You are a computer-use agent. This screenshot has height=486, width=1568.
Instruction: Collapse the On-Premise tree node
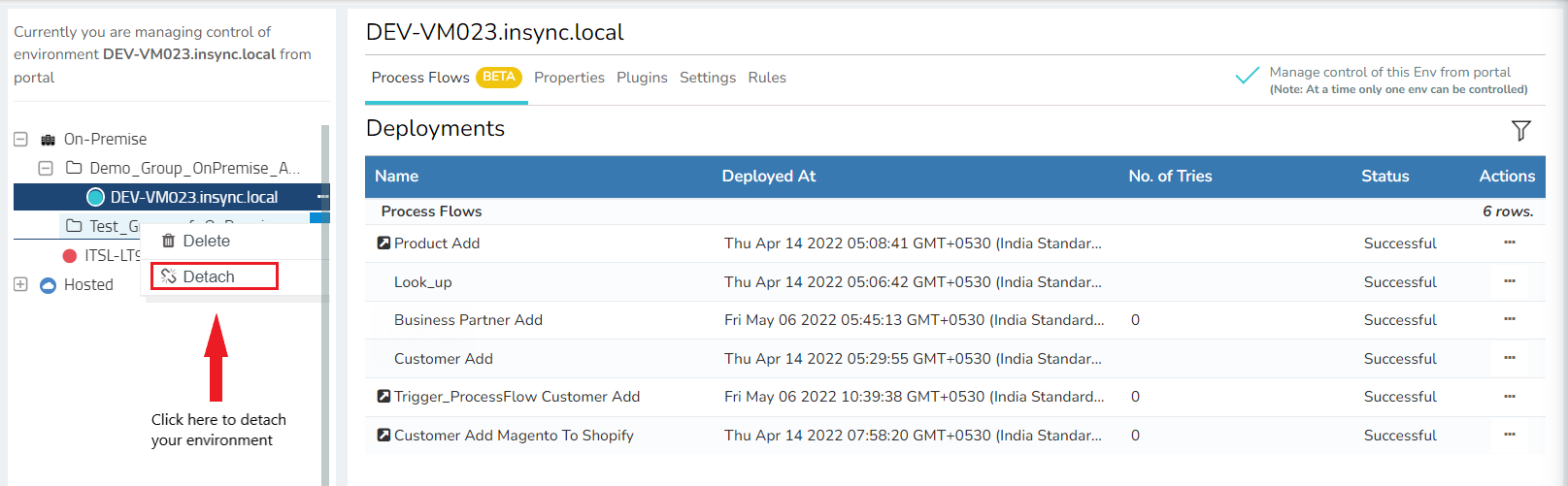coord(20,139)
